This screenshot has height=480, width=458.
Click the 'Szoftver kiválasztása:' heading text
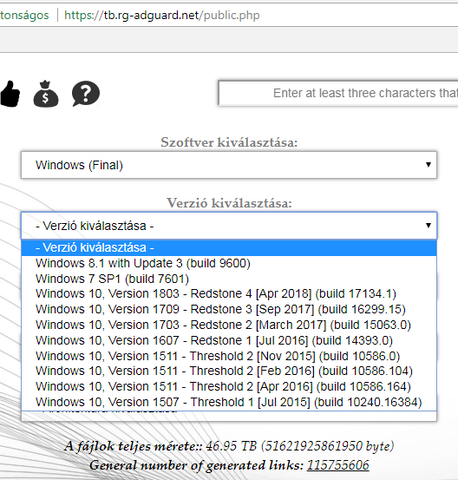coord(229,143)
